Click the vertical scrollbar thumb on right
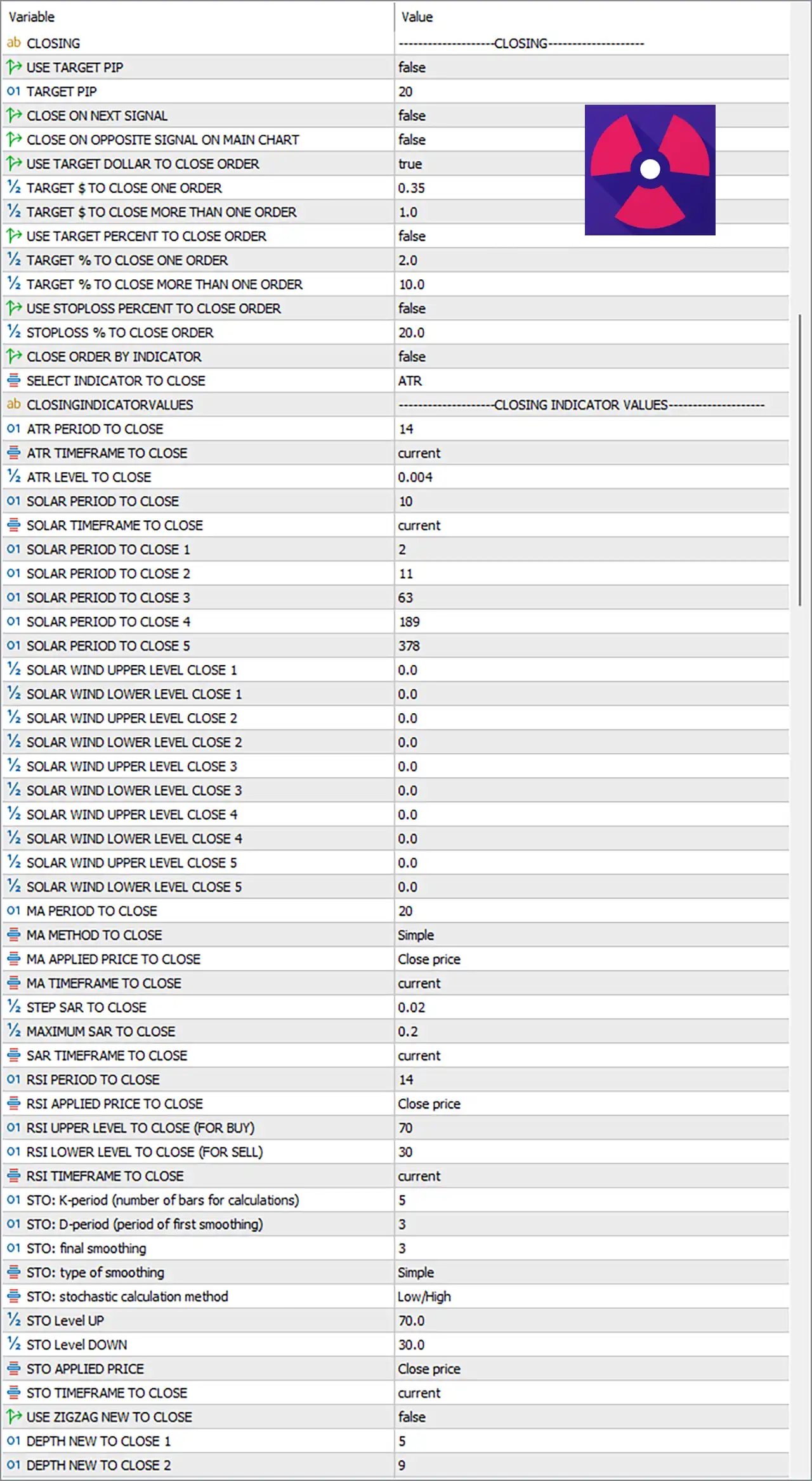The width and height of the screenshot is (812, 1481). pos(800,460)
